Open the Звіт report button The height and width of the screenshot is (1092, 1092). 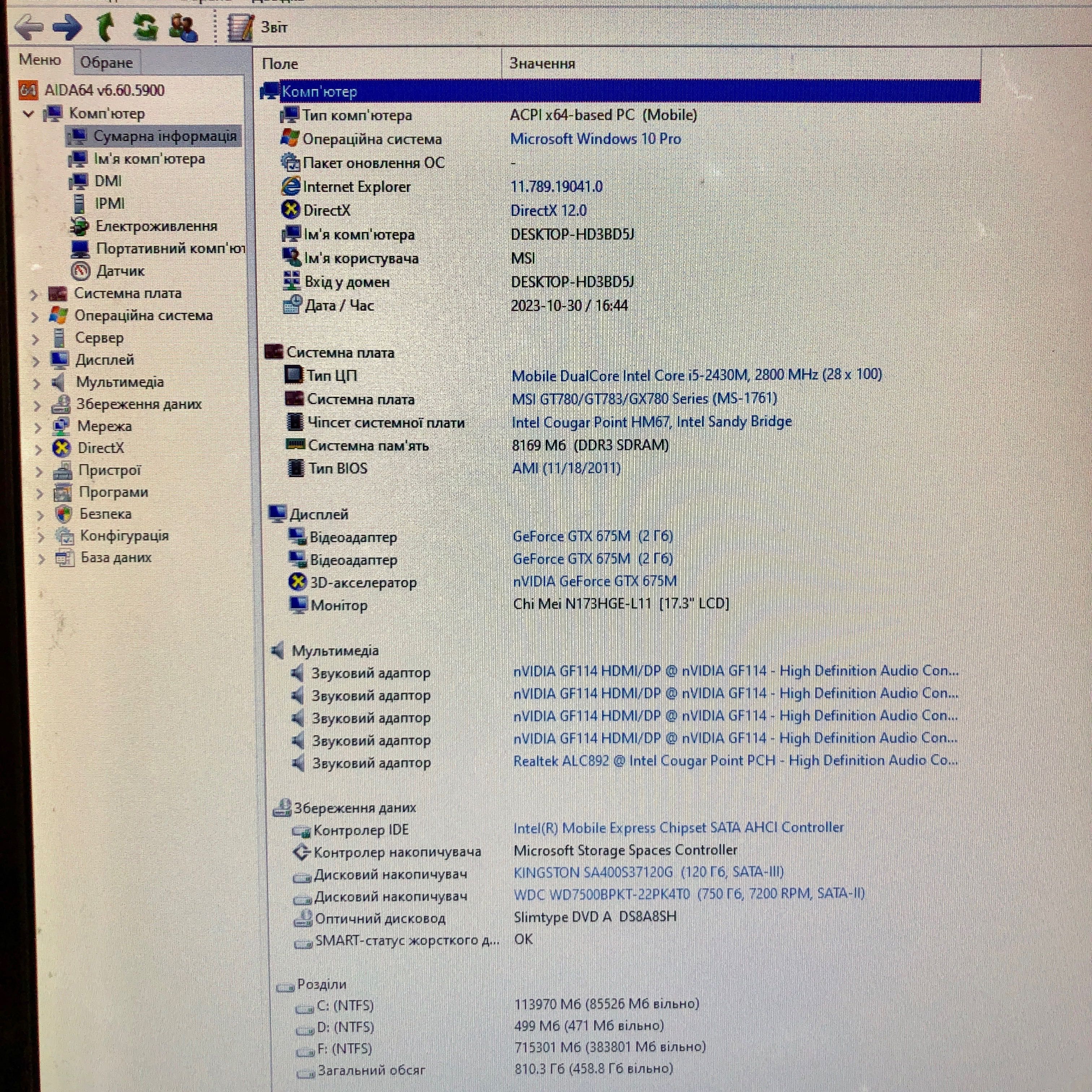[258, 27]
